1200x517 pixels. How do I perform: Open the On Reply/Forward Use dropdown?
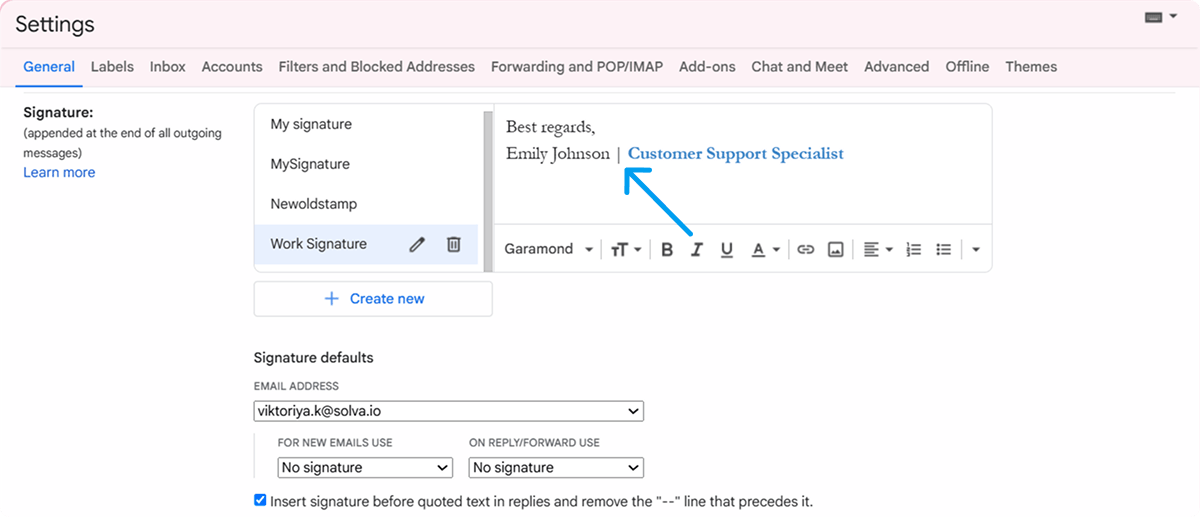tap(556, 467)
